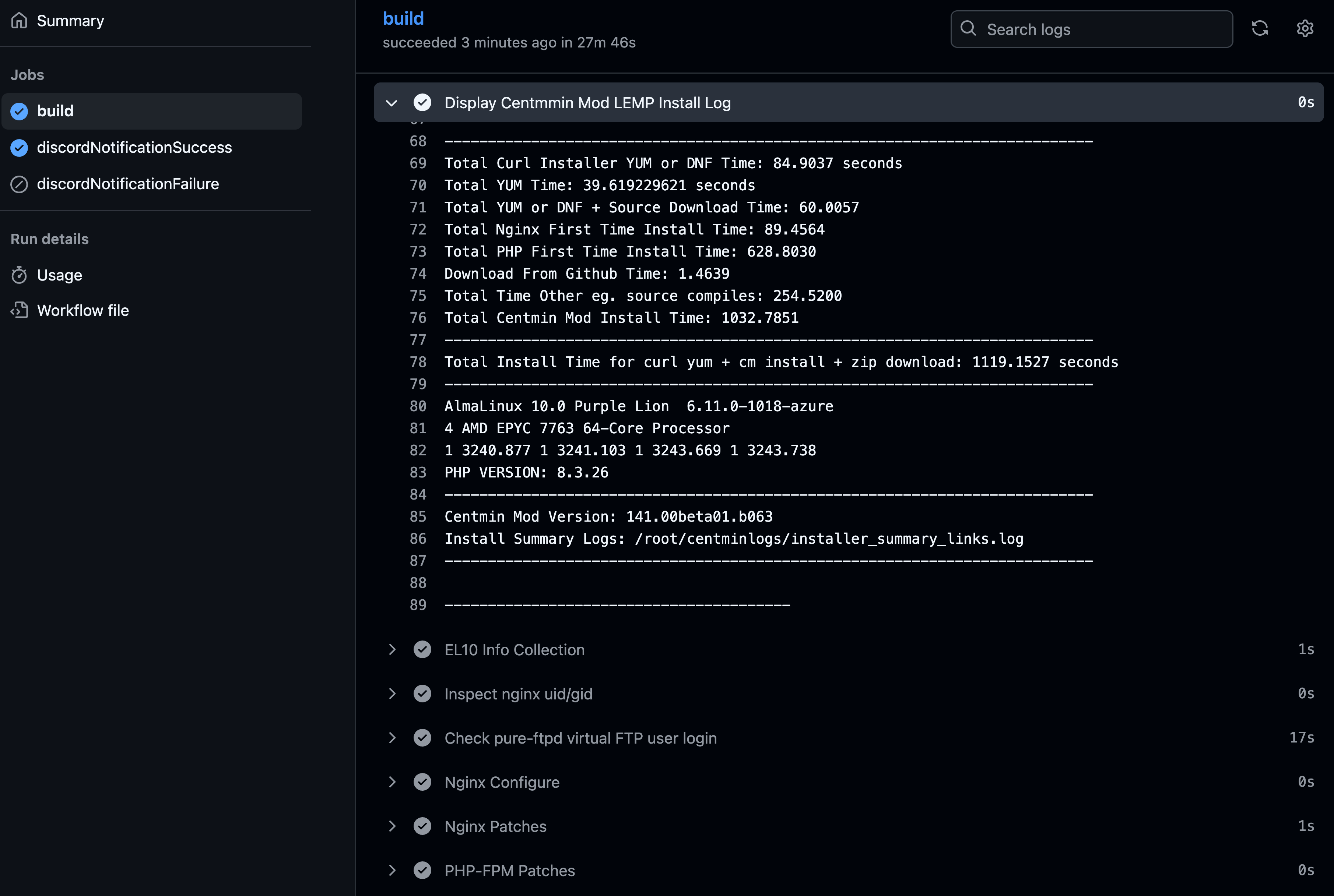Expand Nginx Patches step
Screen dimensions: 1334x896
(x=392, y=826)
